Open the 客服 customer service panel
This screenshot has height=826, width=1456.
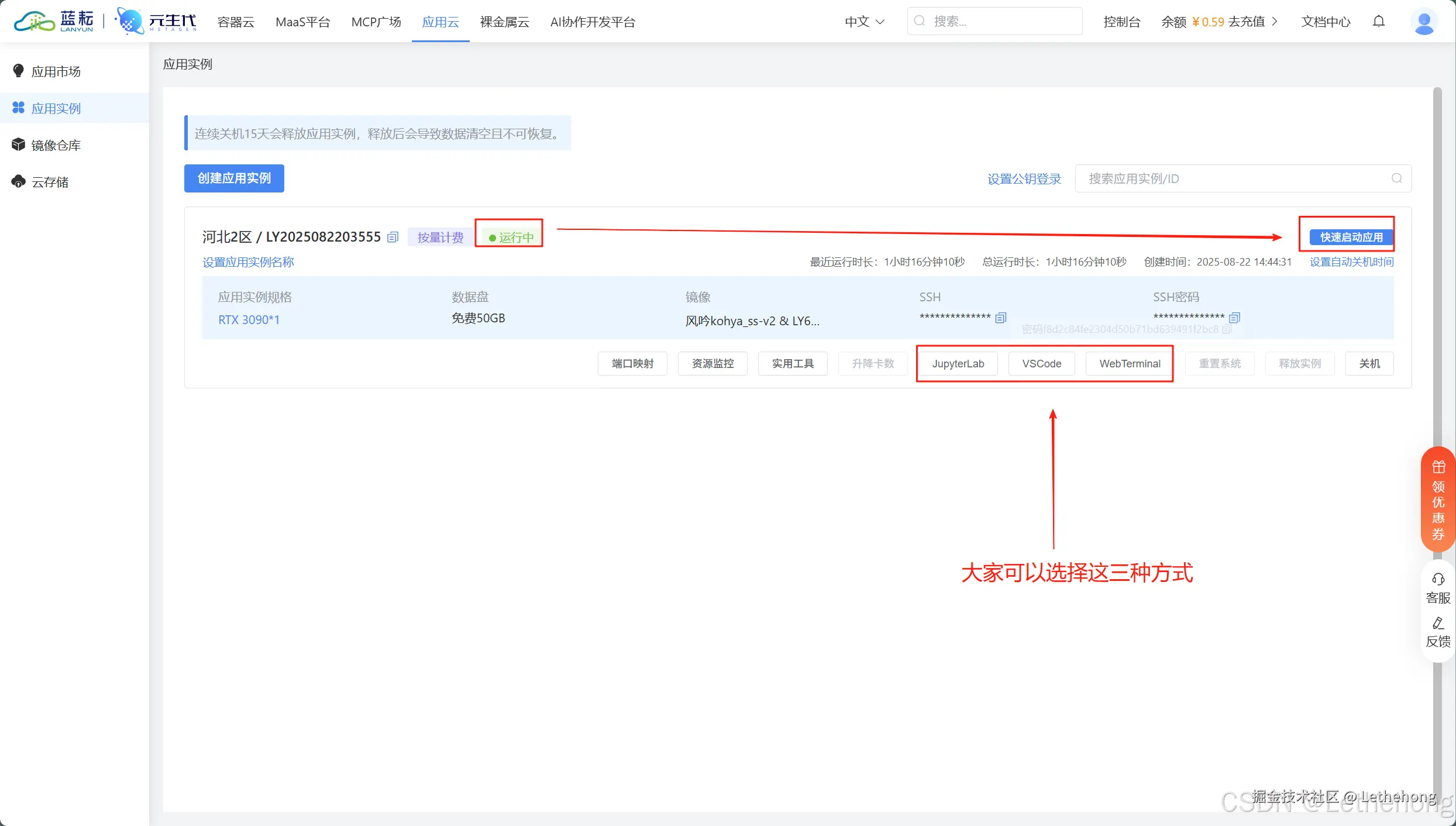click(x=1437, y=587)
